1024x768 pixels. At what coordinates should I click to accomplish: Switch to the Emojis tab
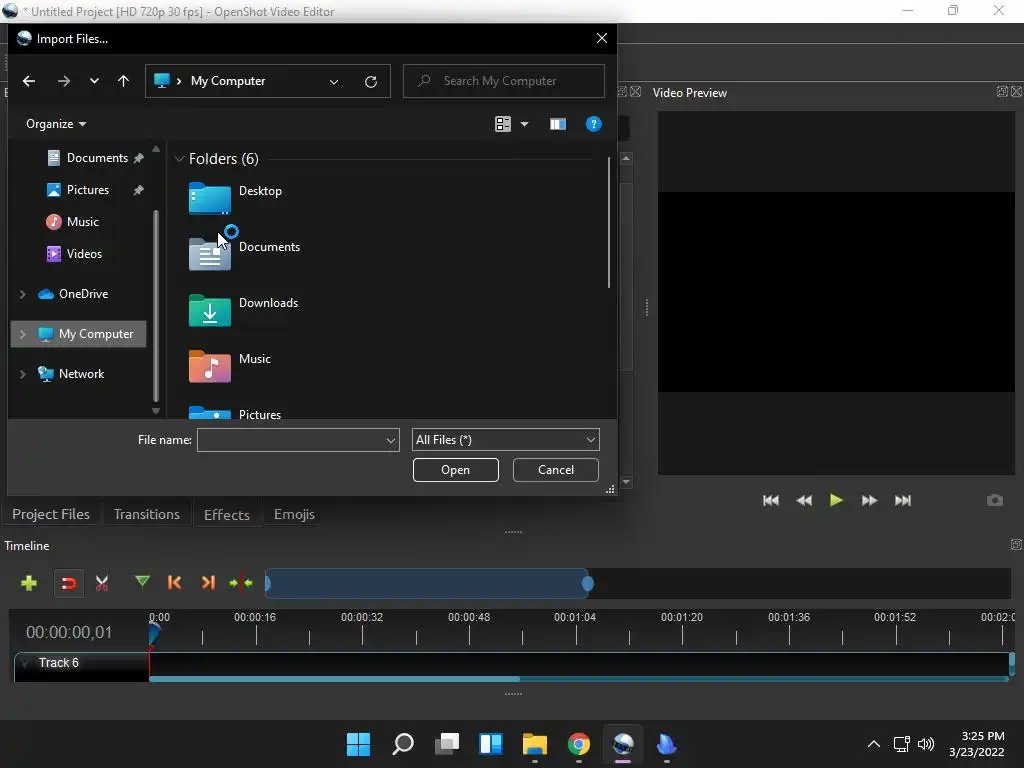coord(294,514)
